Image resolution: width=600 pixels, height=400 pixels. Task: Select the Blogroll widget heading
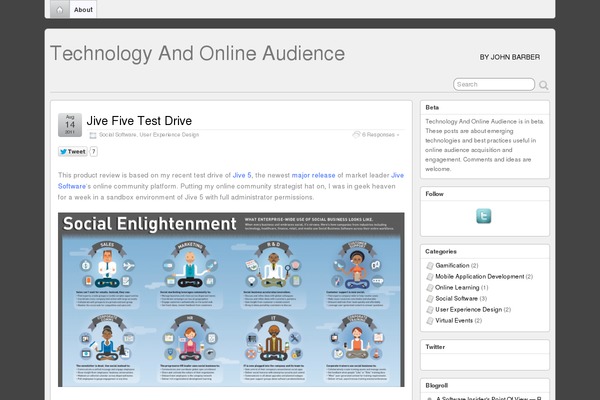click(437, 385)
